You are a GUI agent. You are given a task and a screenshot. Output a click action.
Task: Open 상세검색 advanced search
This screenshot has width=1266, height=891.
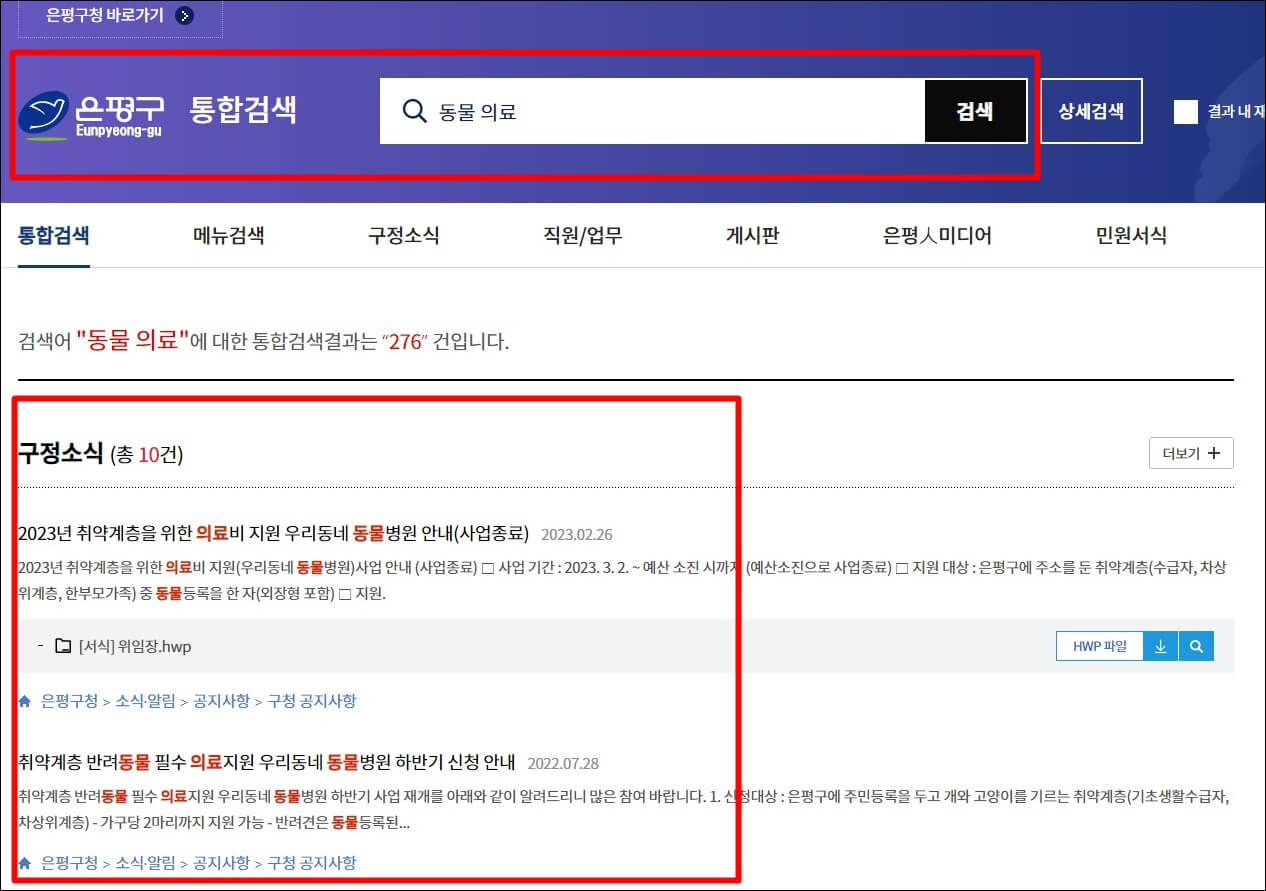[1091, 111]
